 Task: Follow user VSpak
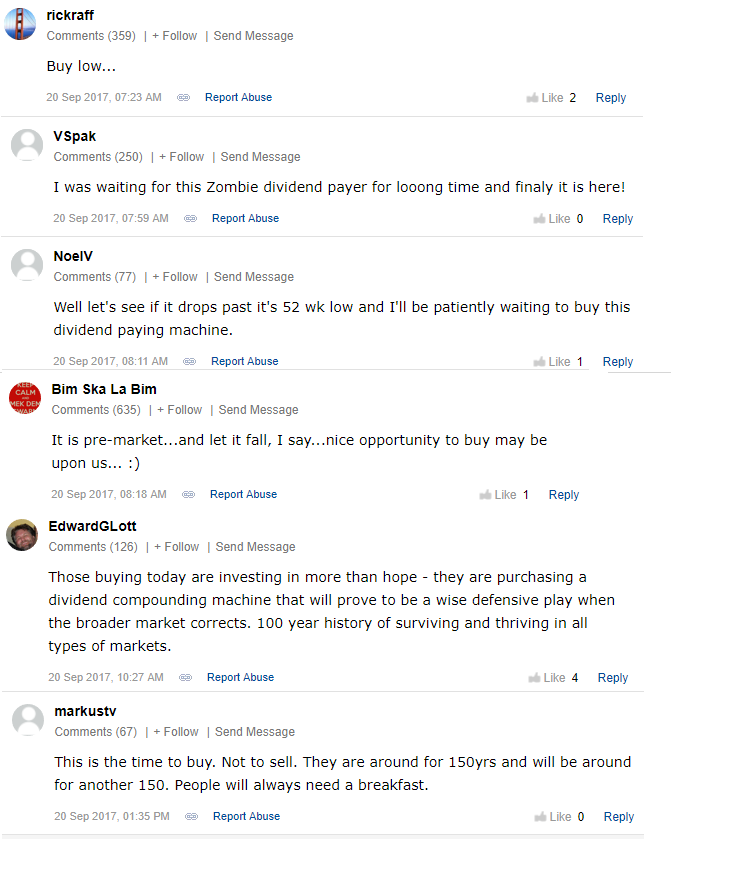[x=181, y=157]
